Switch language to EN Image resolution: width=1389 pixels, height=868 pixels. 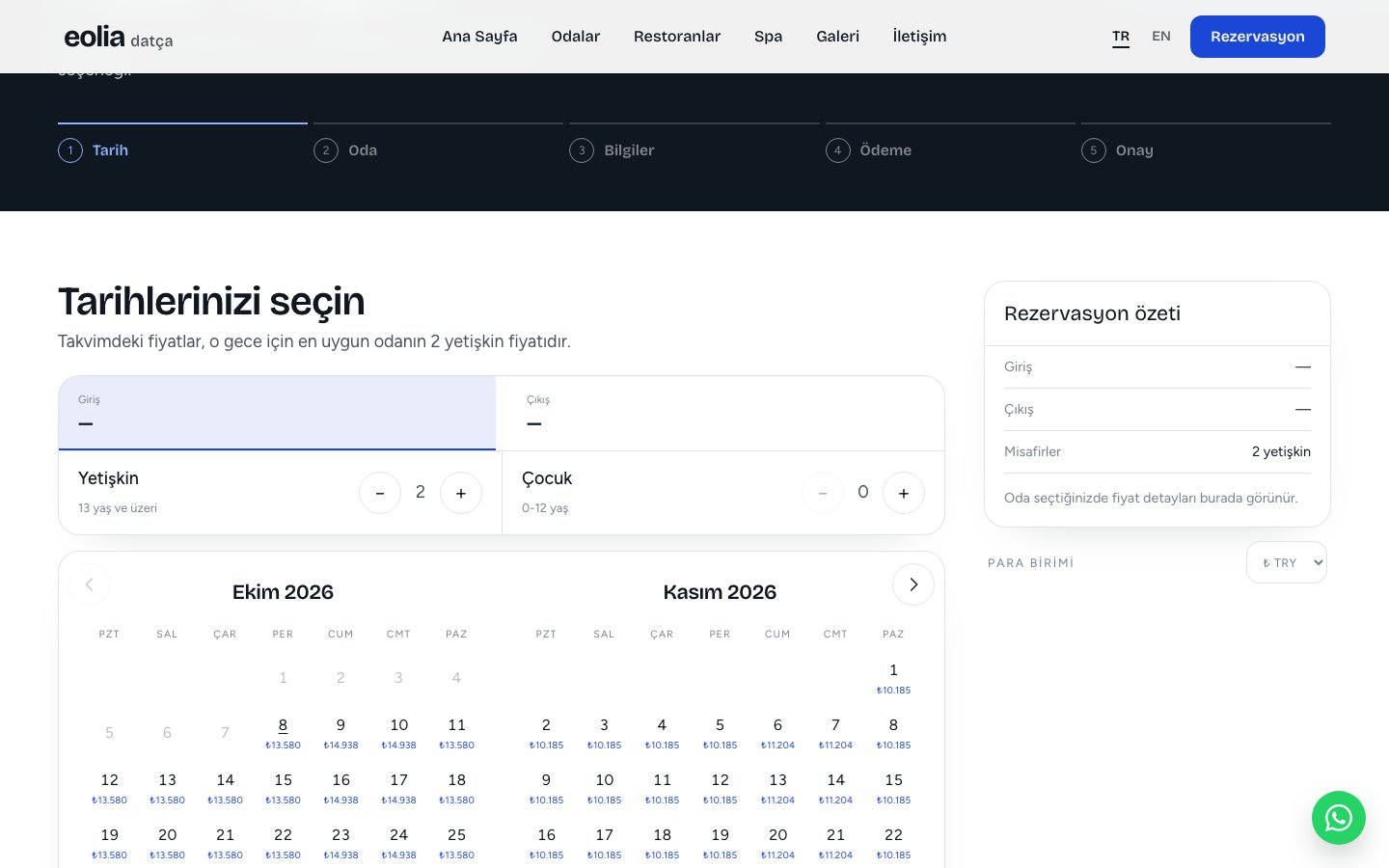[x=1161, y=37]
